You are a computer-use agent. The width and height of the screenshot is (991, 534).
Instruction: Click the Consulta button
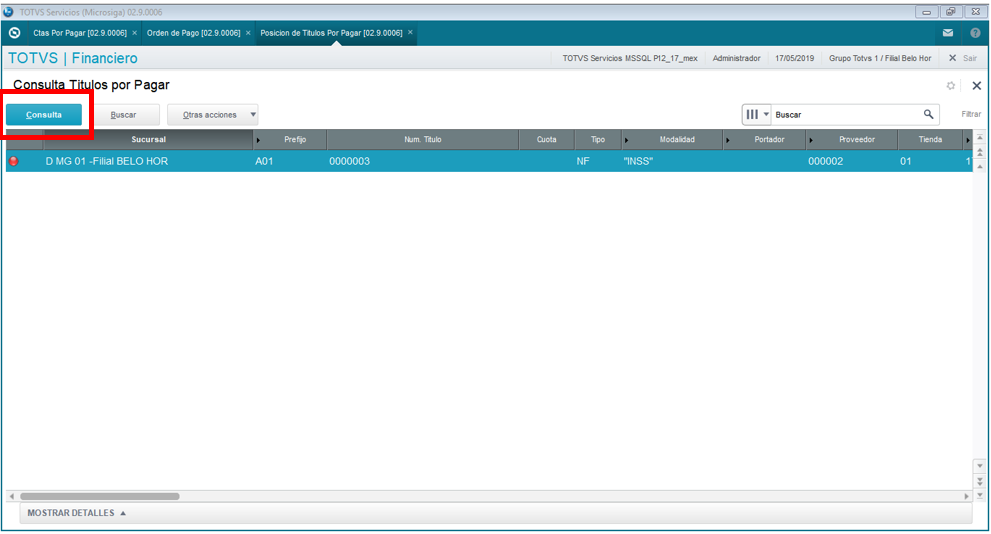[44, 114]
